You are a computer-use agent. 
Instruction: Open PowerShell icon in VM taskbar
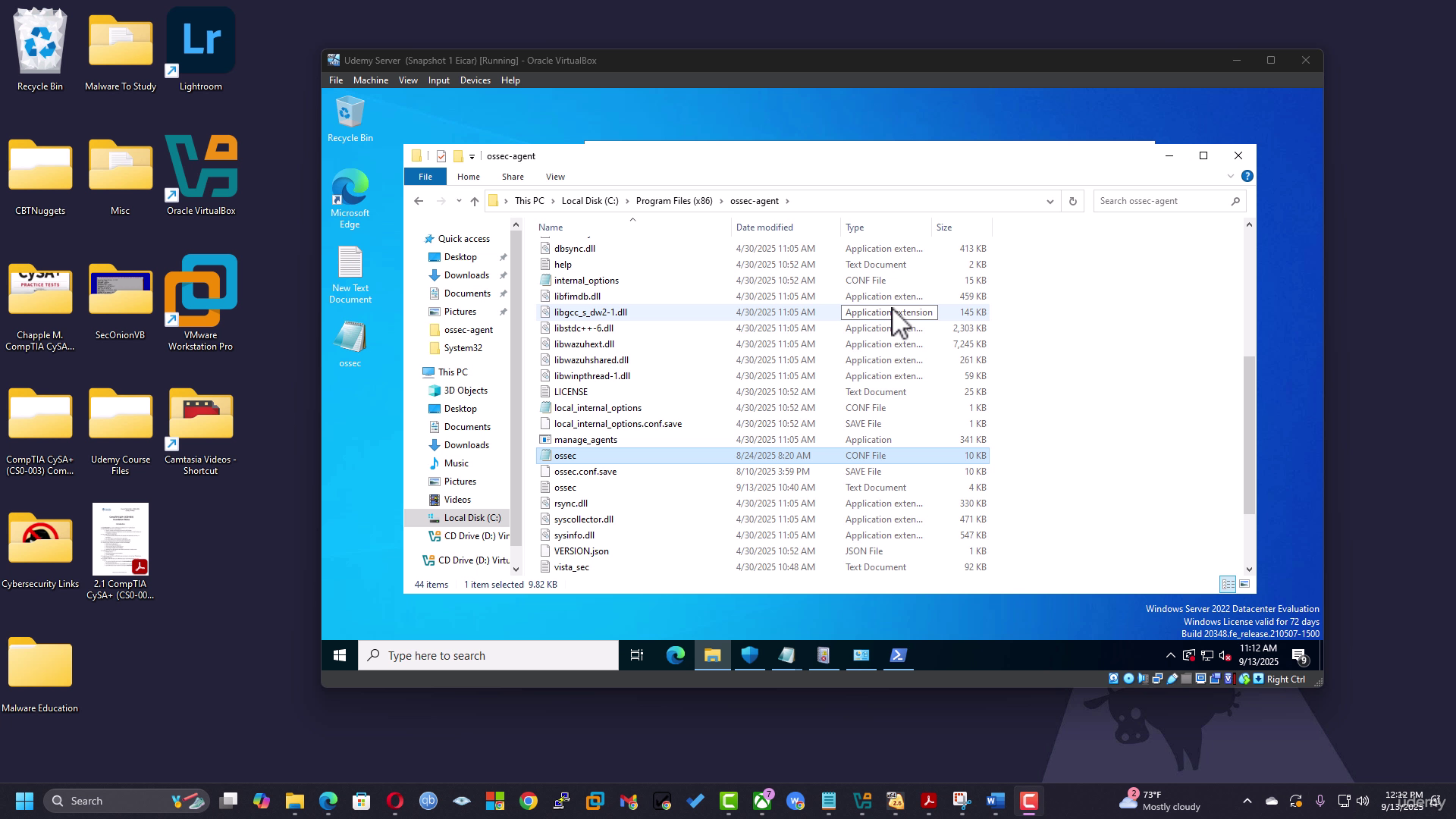tap(898, 655)
